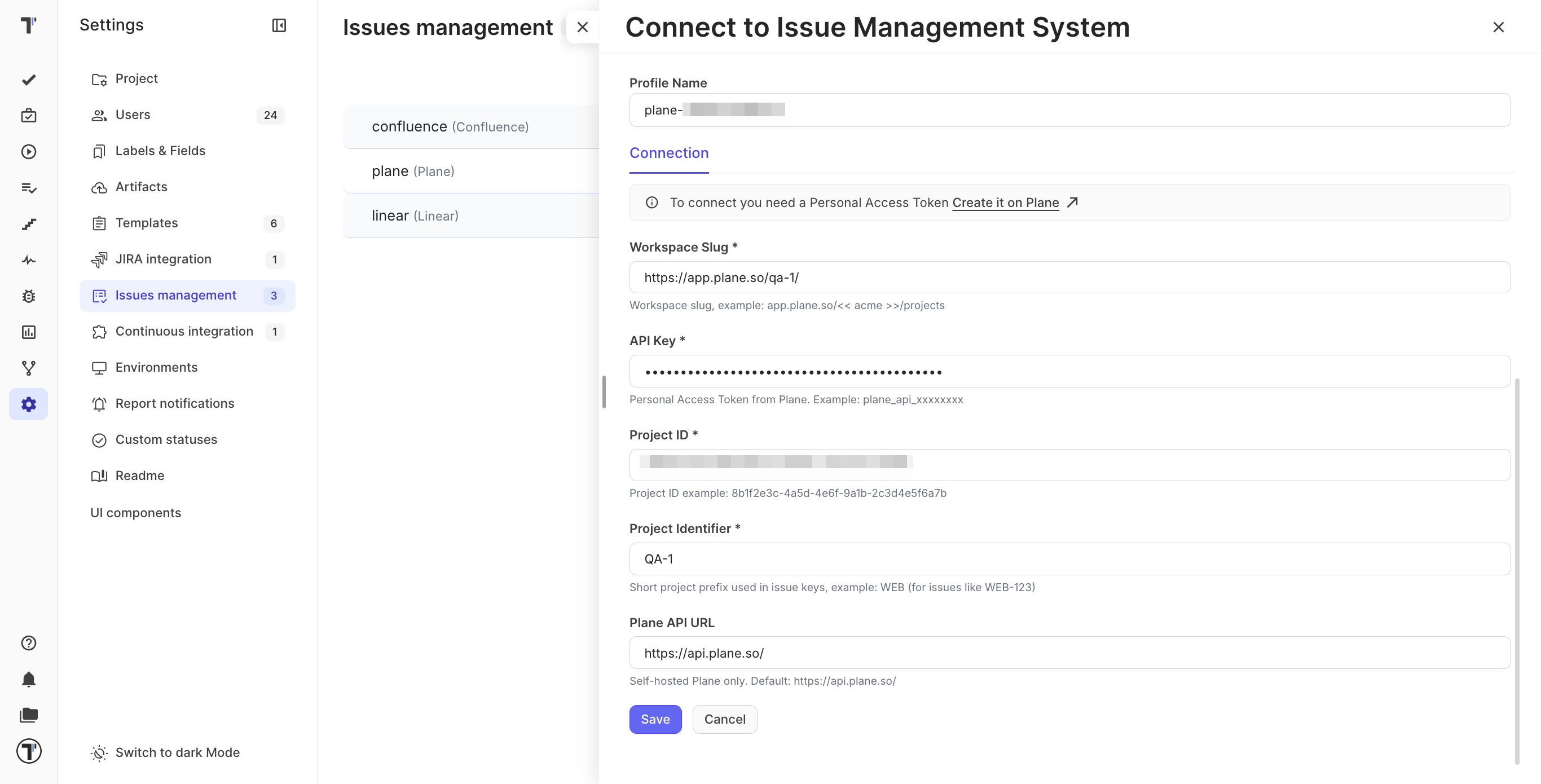
Task: Open Continuous integration settings
Action: pos(187,331)
